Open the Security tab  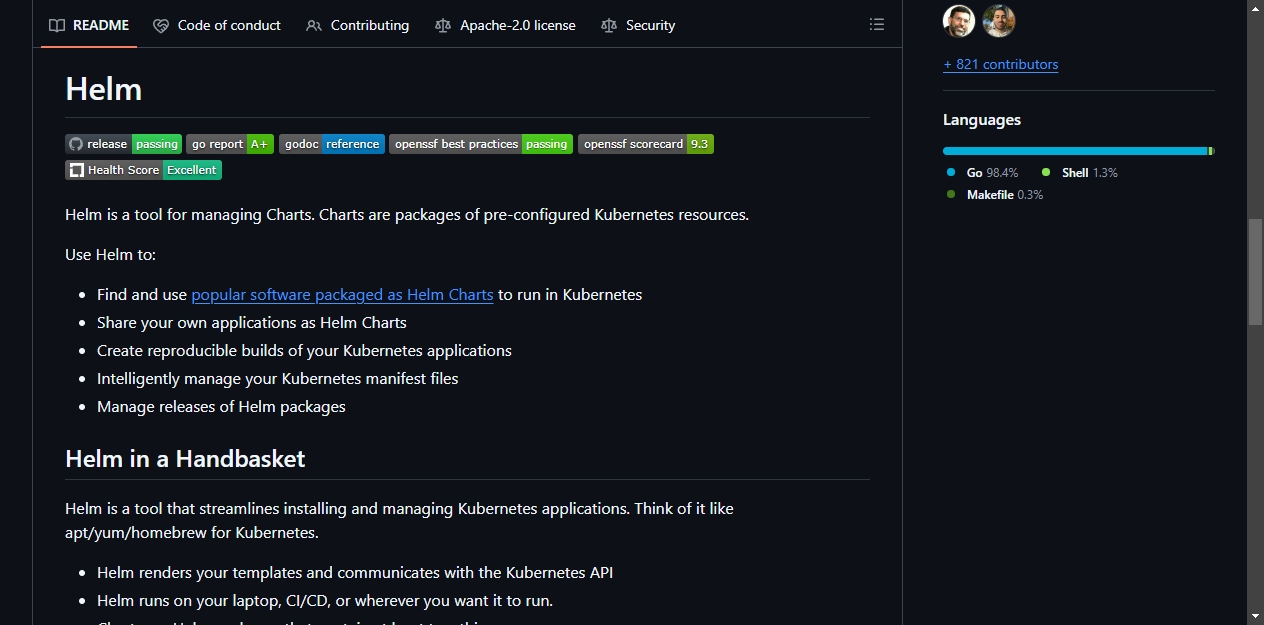point(638,25)
